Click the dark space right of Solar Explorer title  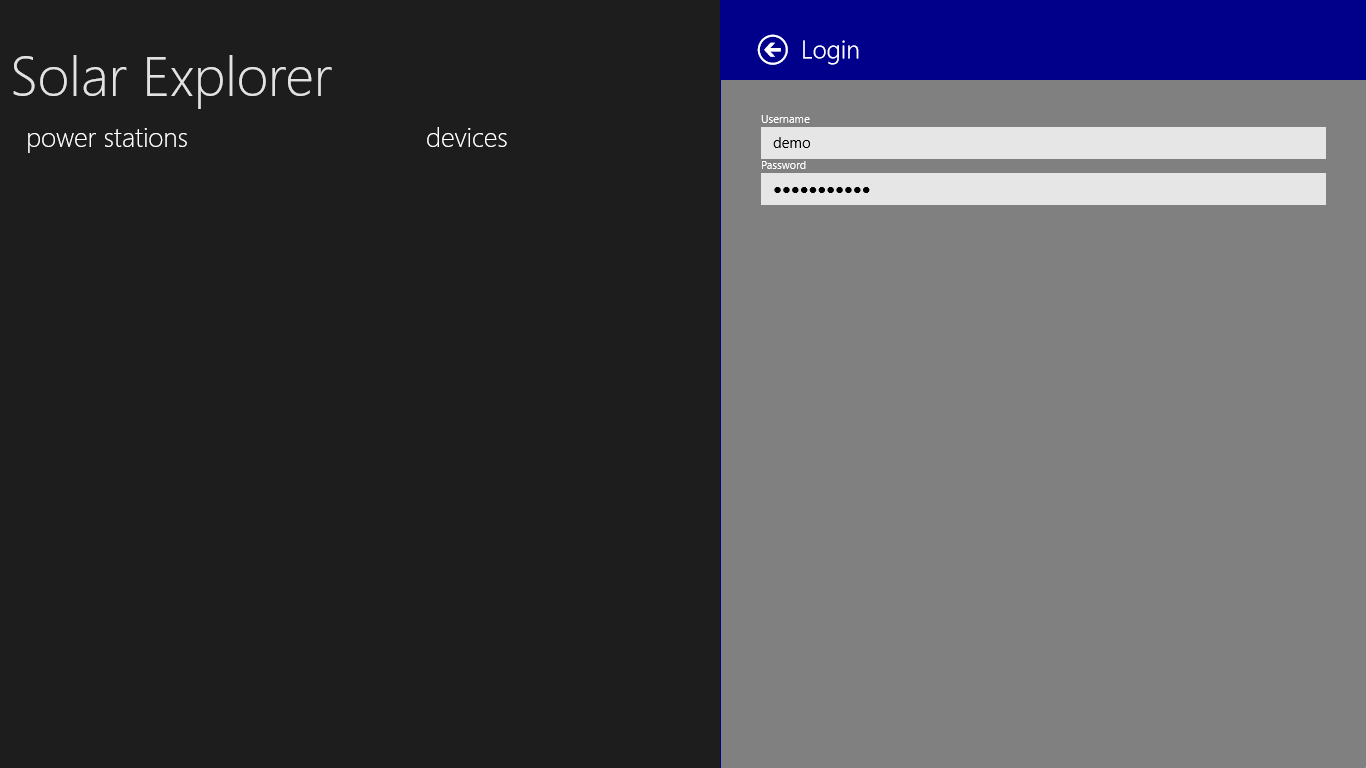(520, 75)
